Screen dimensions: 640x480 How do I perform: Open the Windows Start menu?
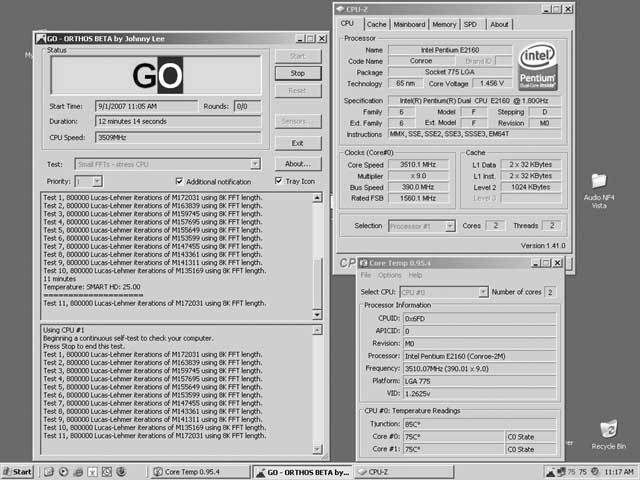coord(17,472)
